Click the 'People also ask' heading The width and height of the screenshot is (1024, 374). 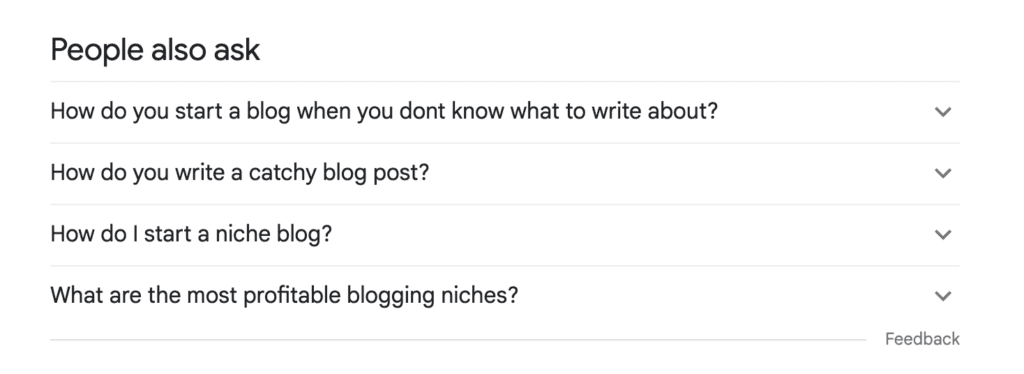(x=155, y=50)
